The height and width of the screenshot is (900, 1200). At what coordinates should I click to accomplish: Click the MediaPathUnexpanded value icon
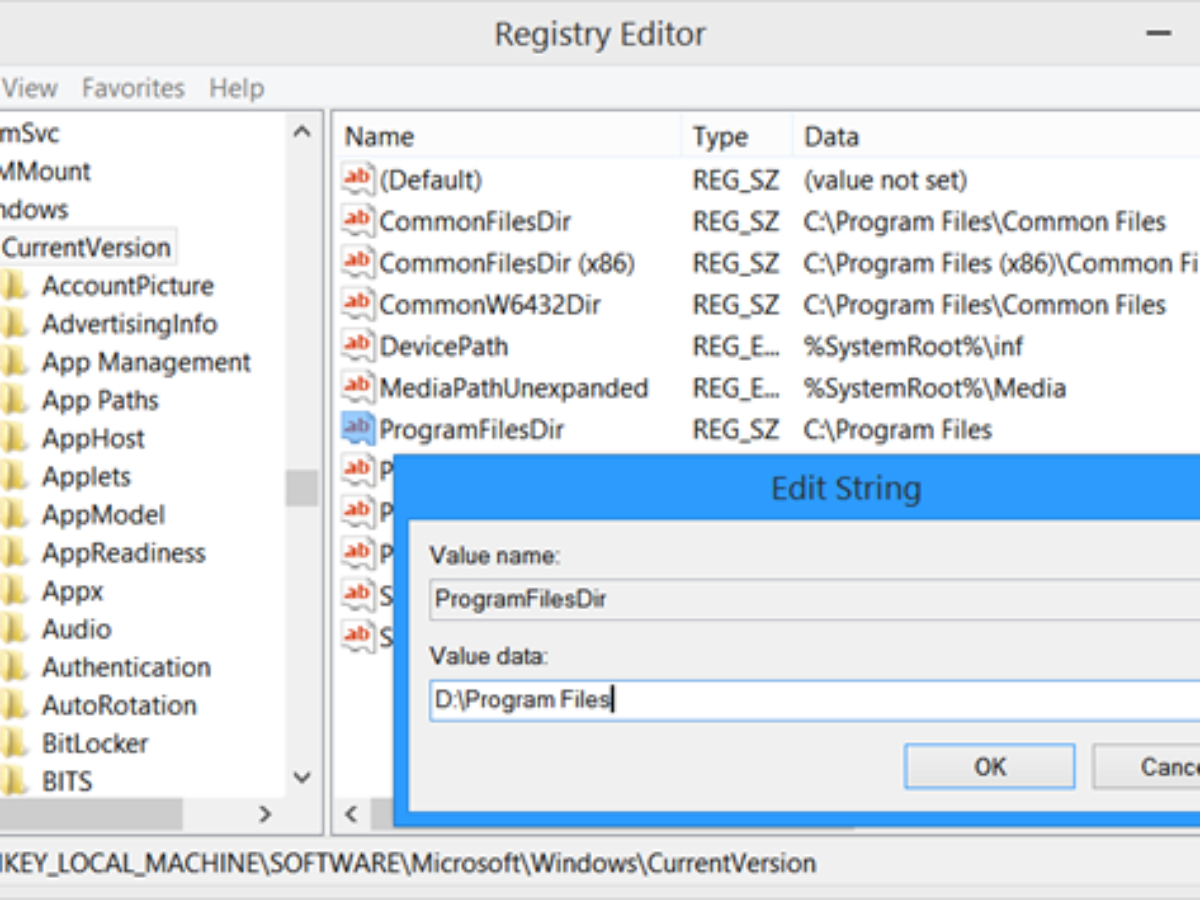coord(357,387)
